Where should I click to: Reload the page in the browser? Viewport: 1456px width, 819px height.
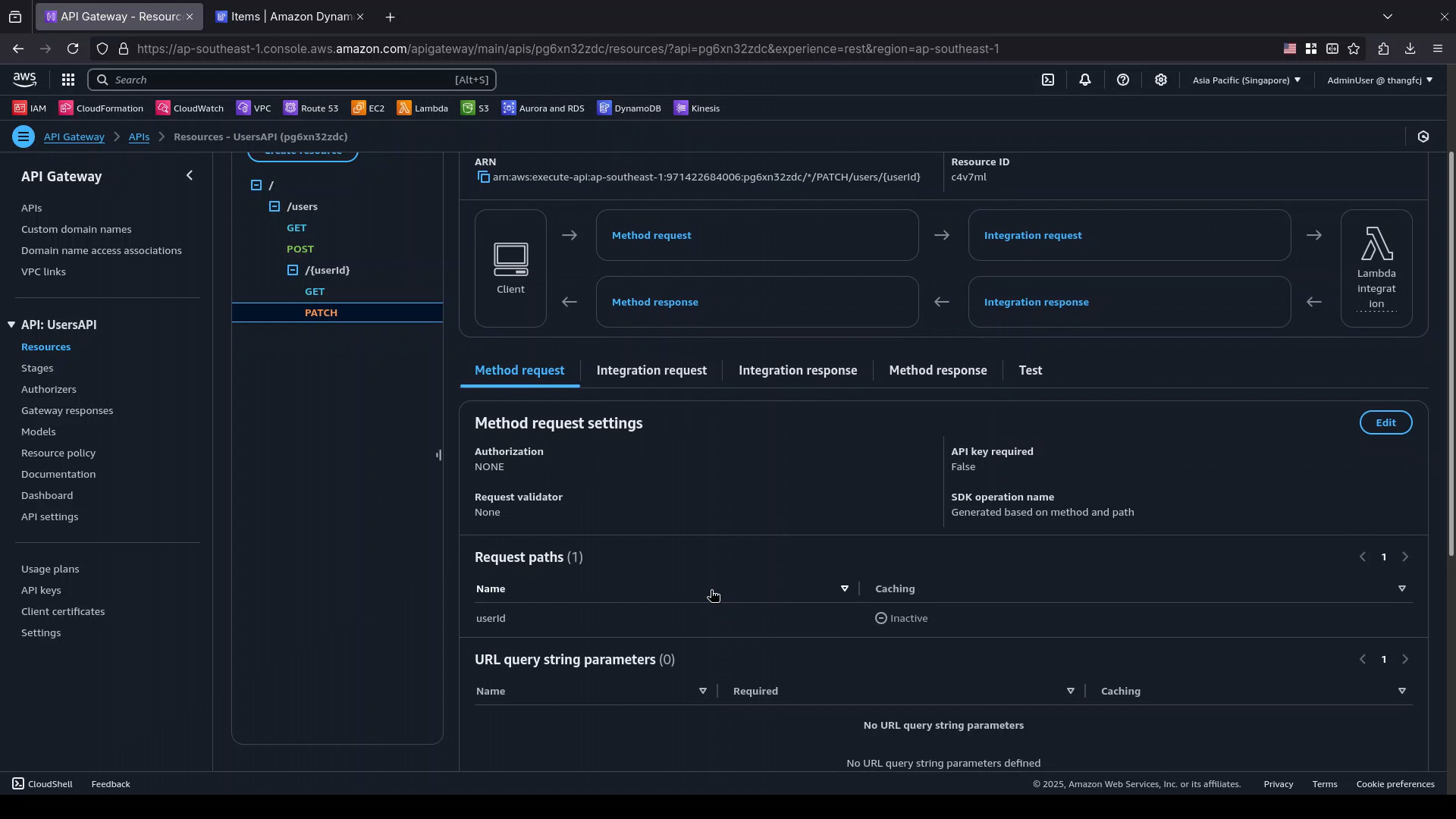point(73,49)
